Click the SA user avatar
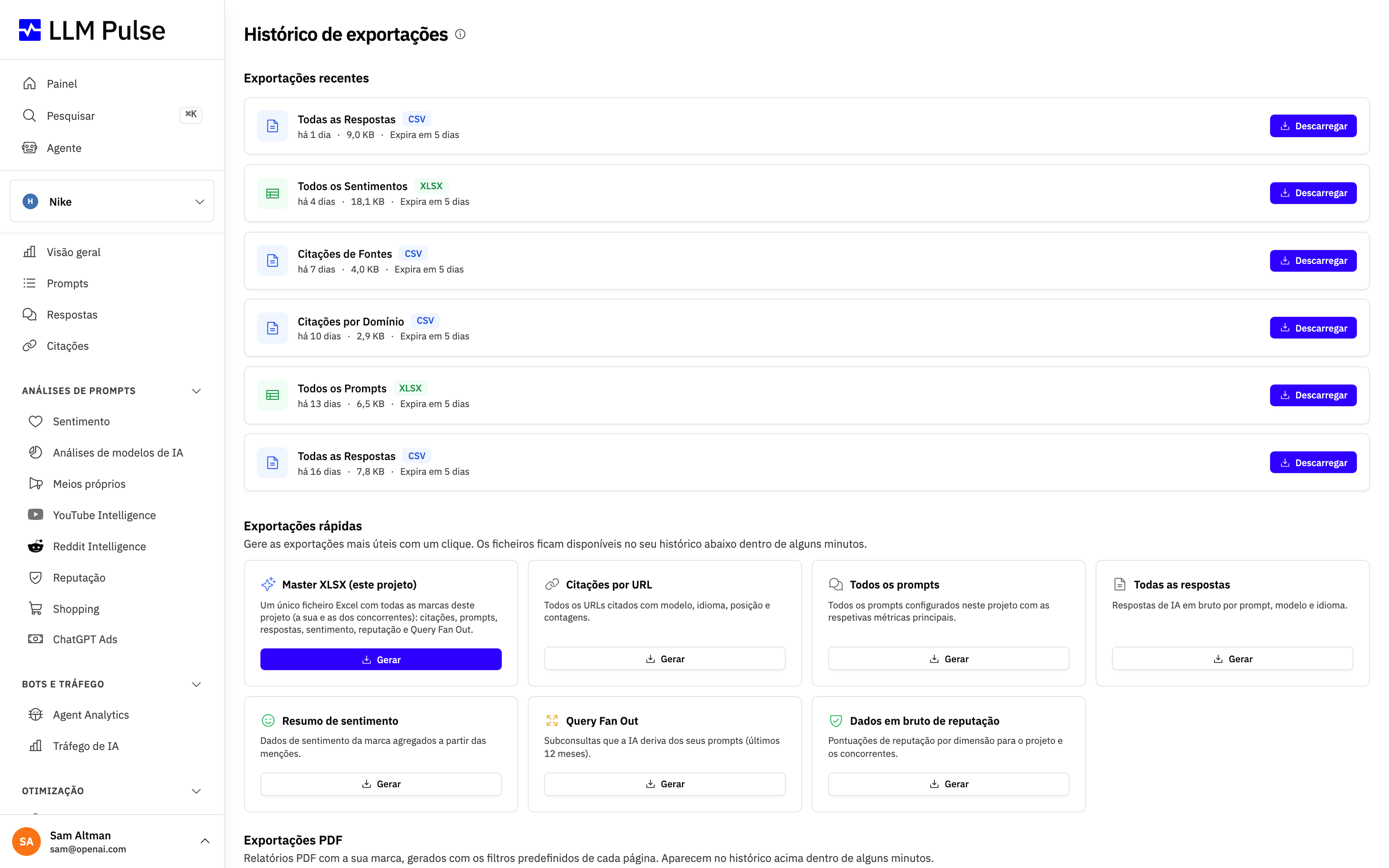The image size is (1389, 868). tap(26, 842)
